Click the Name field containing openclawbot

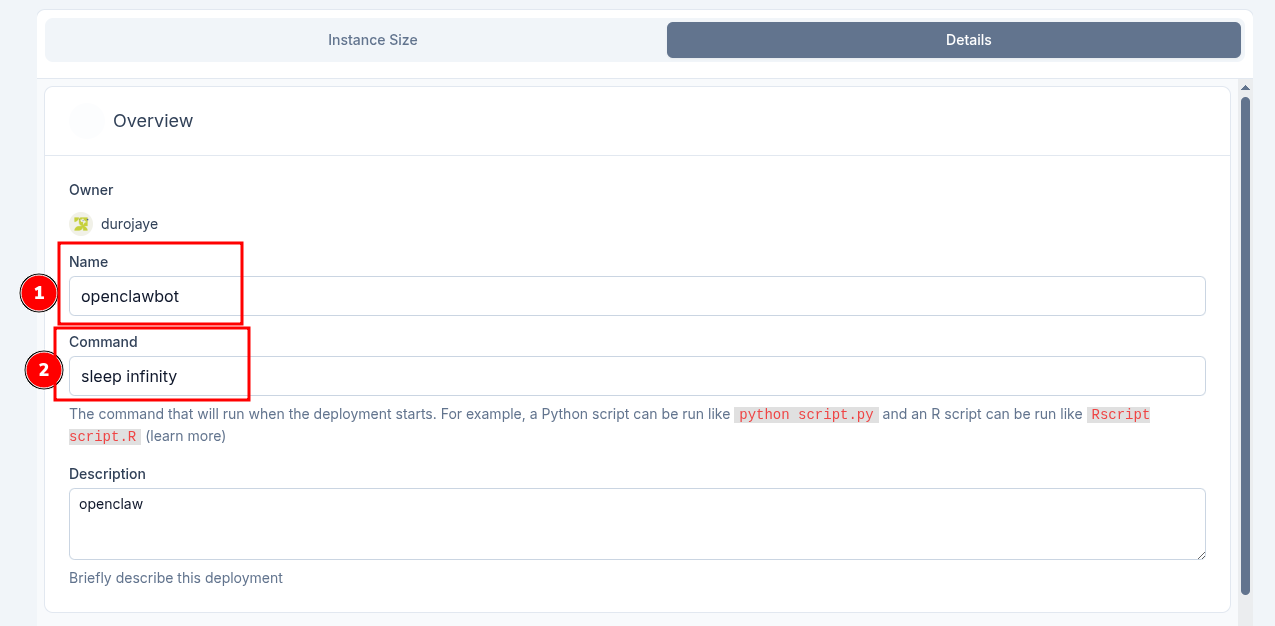coord(637,296)
